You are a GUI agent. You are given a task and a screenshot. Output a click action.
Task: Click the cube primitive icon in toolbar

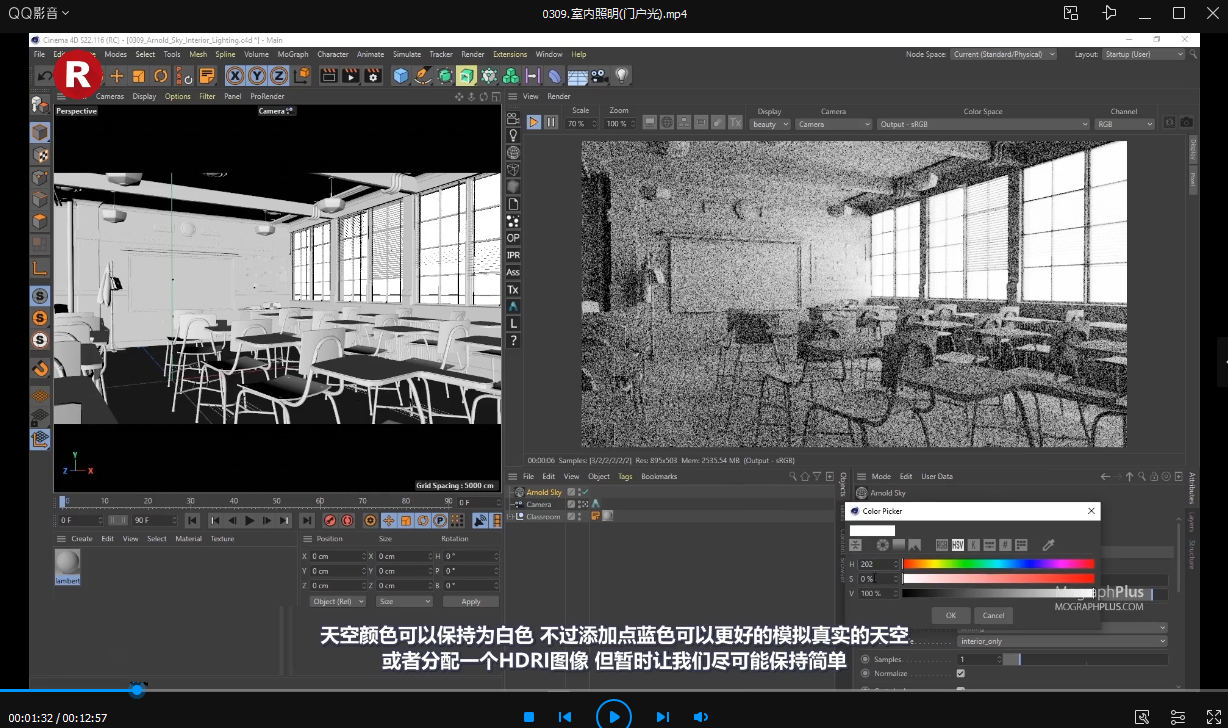pyautogui.click(x=401, y=76)
